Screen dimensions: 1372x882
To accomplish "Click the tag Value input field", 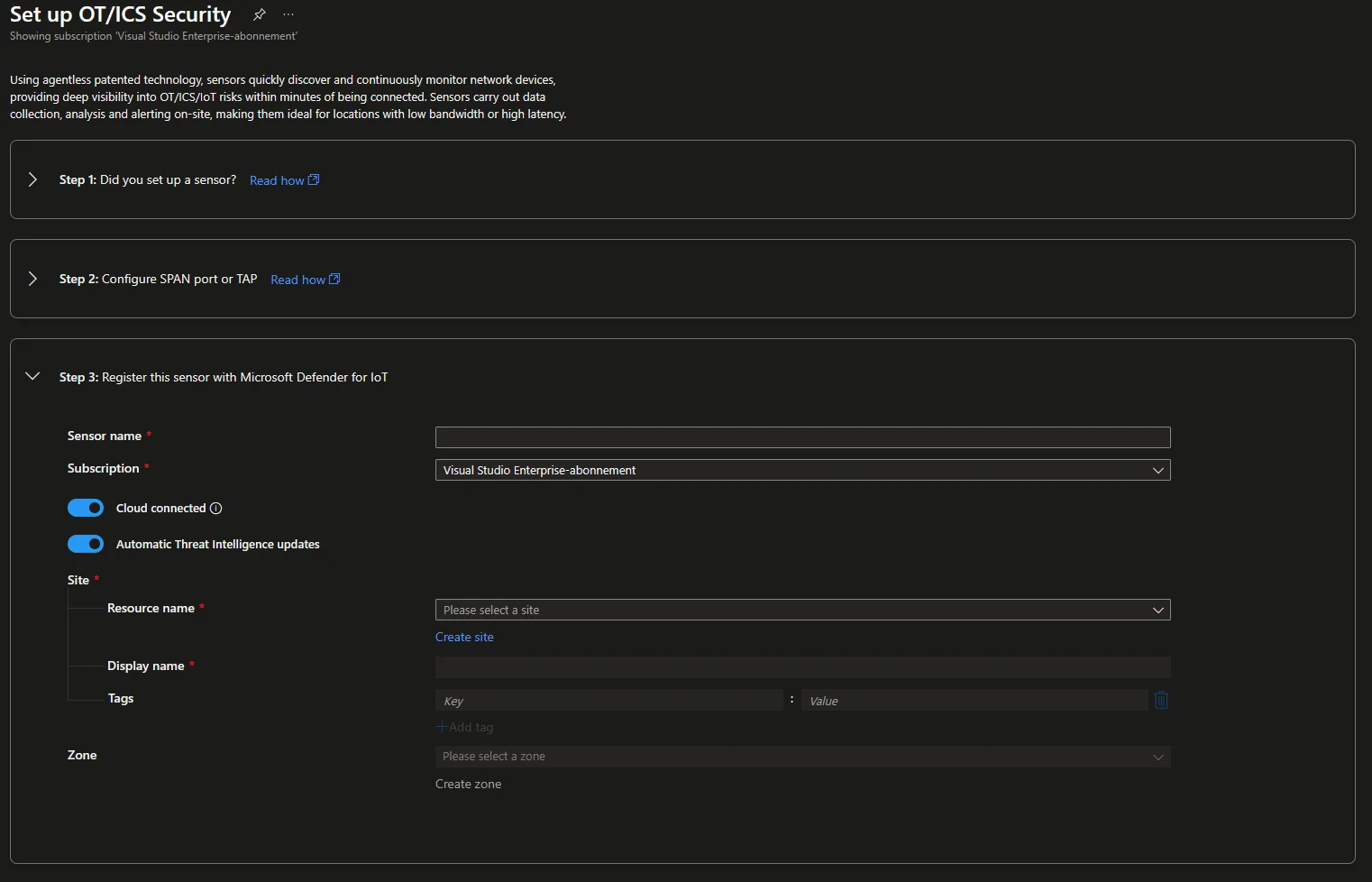I will point(974,701).
